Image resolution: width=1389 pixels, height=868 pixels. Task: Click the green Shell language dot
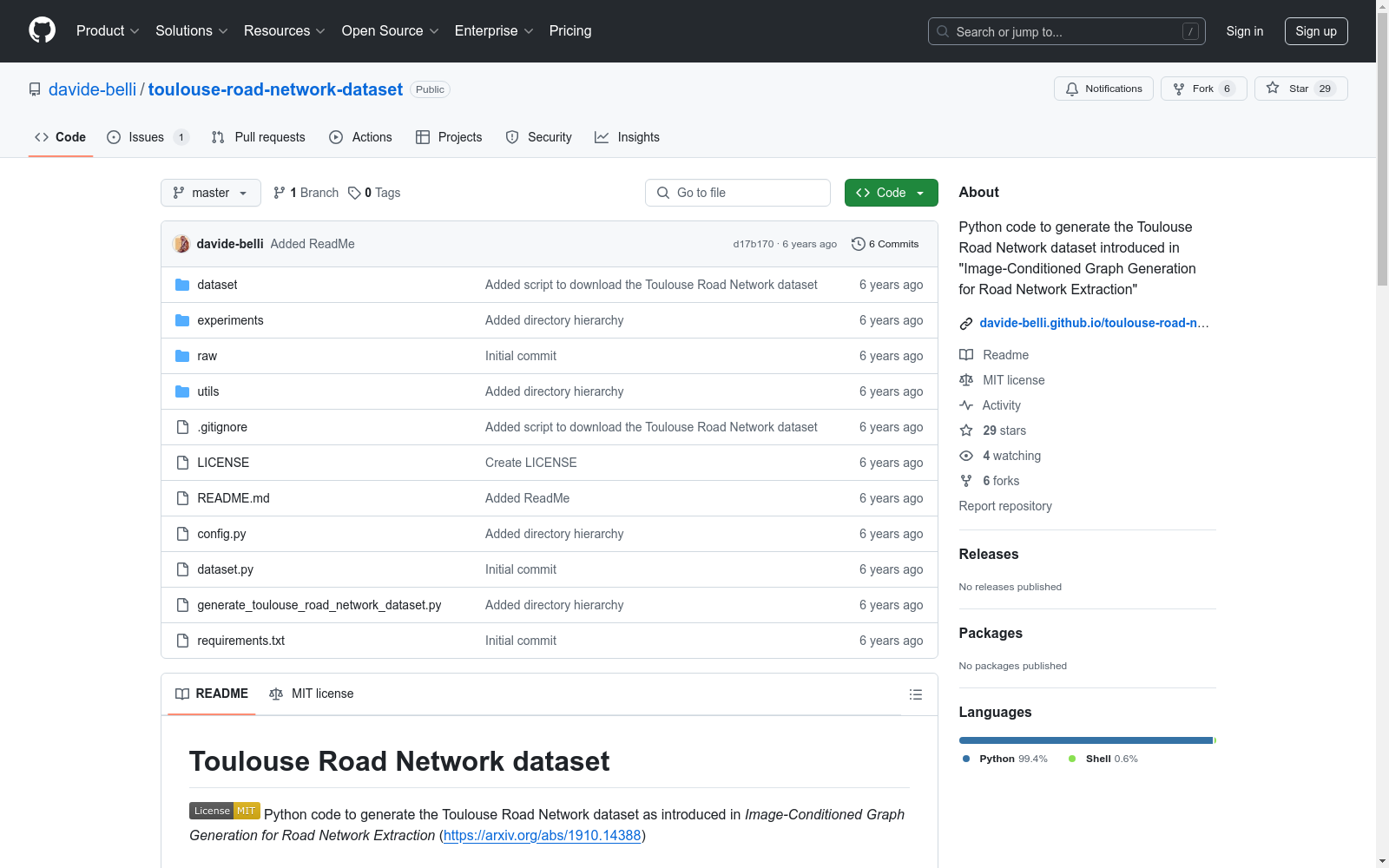[x=1072, y=759]
